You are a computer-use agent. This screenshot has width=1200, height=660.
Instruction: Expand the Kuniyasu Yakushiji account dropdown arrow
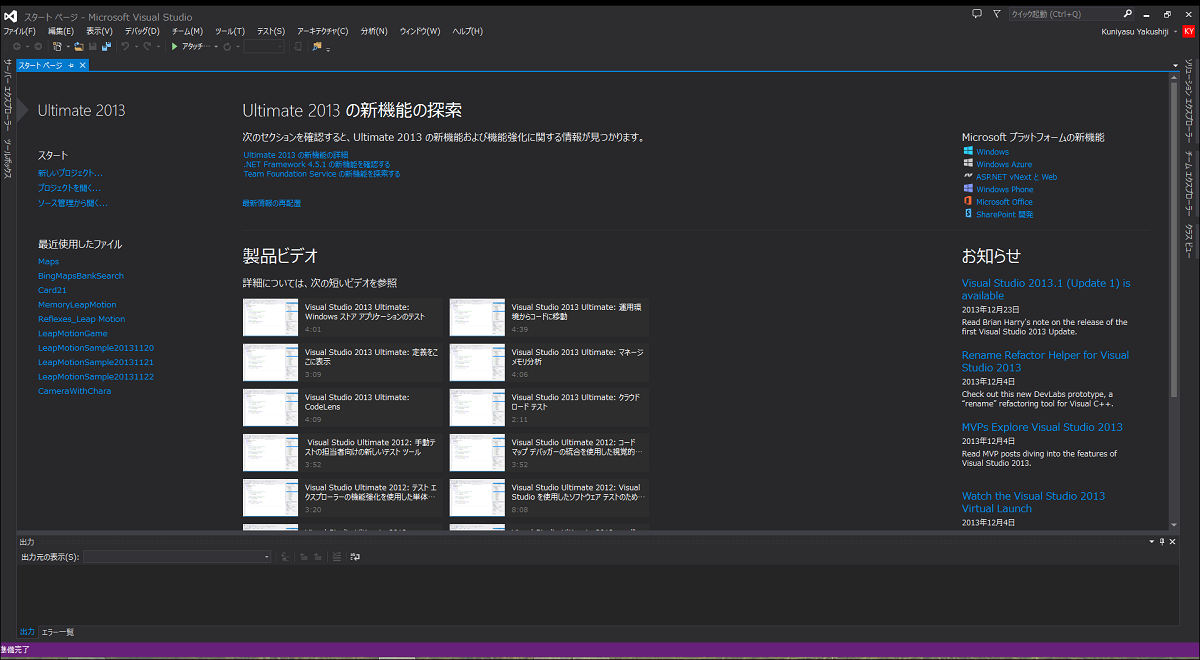point(1176,32)
